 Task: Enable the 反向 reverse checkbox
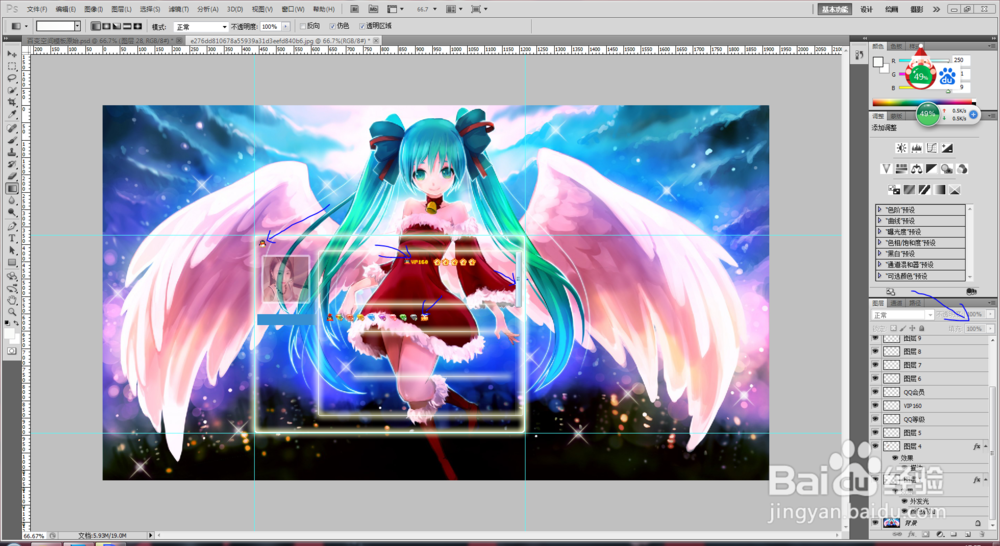304,26
